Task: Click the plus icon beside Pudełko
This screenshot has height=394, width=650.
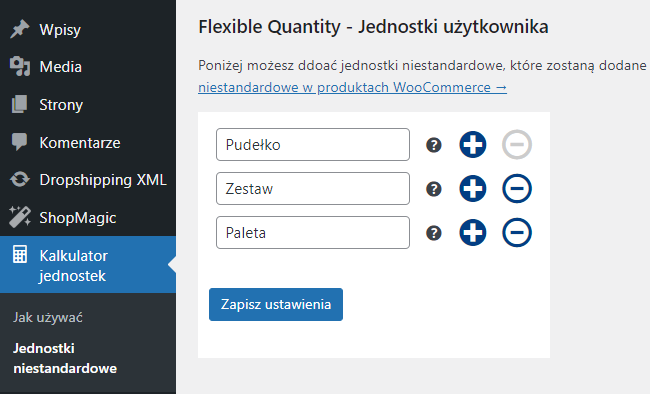Action: pyautogui.click(x=473, y=145)
